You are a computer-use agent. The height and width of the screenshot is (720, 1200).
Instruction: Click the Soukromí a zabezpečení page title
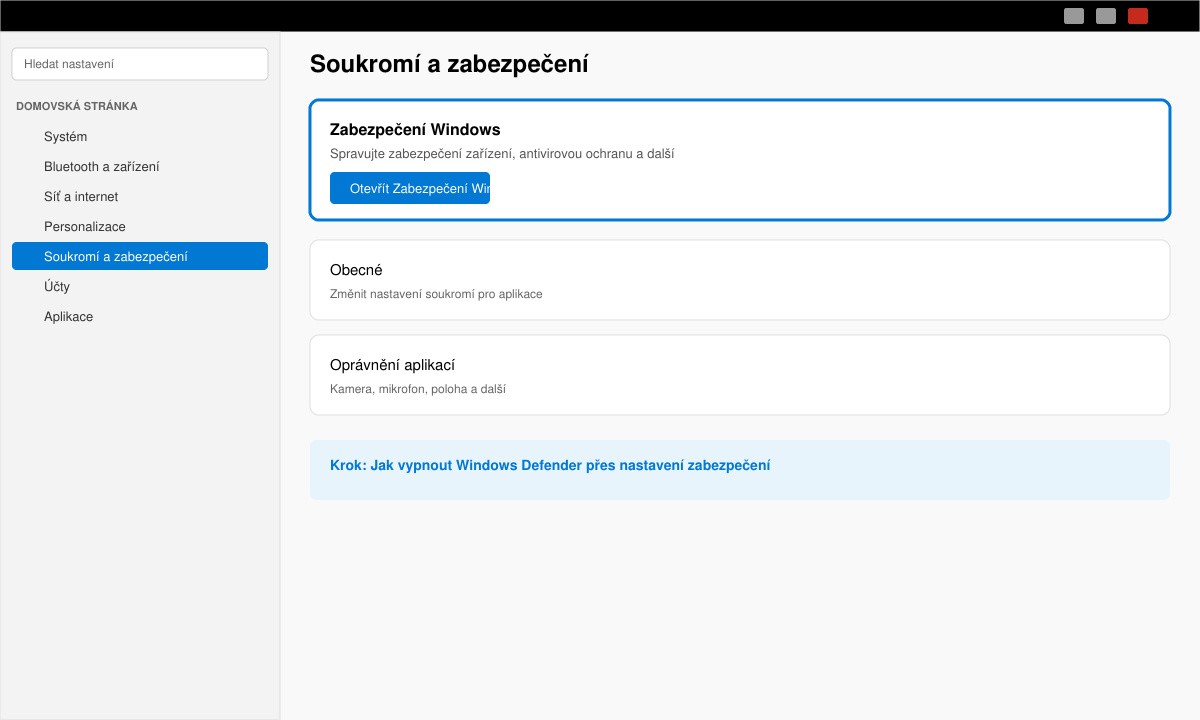click(x=449, y=64)
